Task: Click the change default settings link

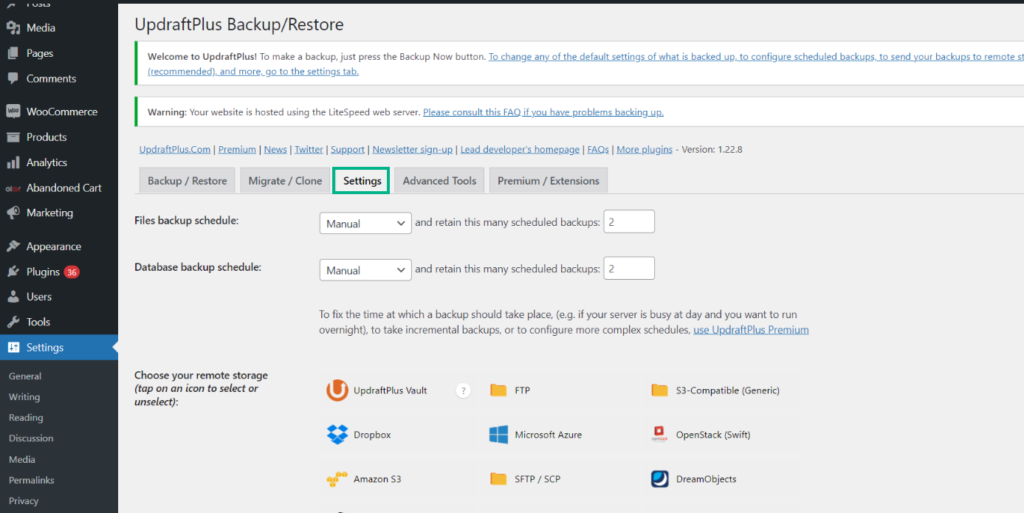Action: (756, 57)
